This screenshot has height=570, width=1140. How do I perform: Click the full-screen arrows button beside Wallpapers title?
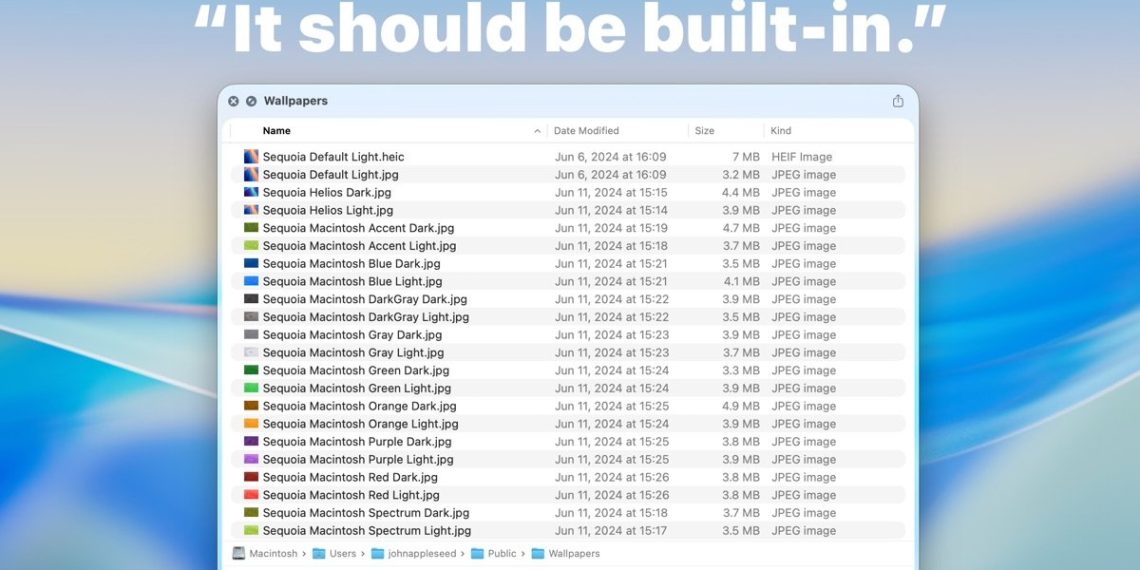(251, 101)
